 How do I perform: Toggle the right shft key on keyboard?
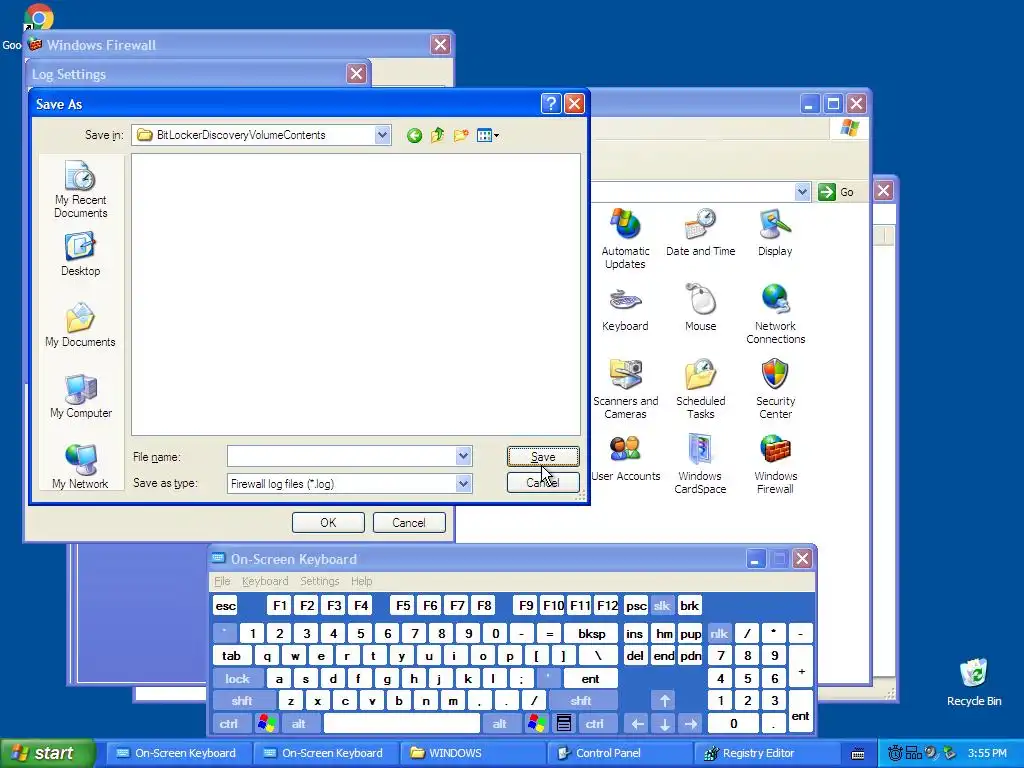pyautogui.click(x=581, y=701)
